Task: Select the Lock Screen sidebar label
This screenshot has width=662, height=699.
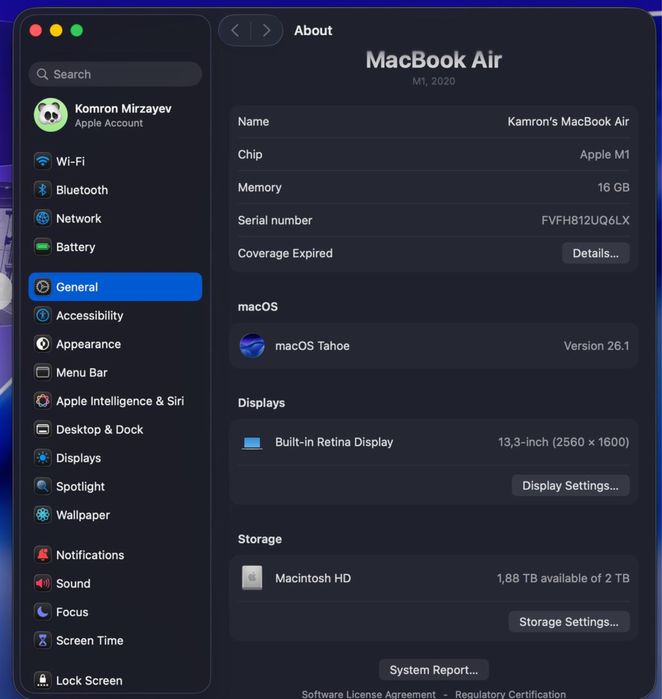Action: coord(89,681)
